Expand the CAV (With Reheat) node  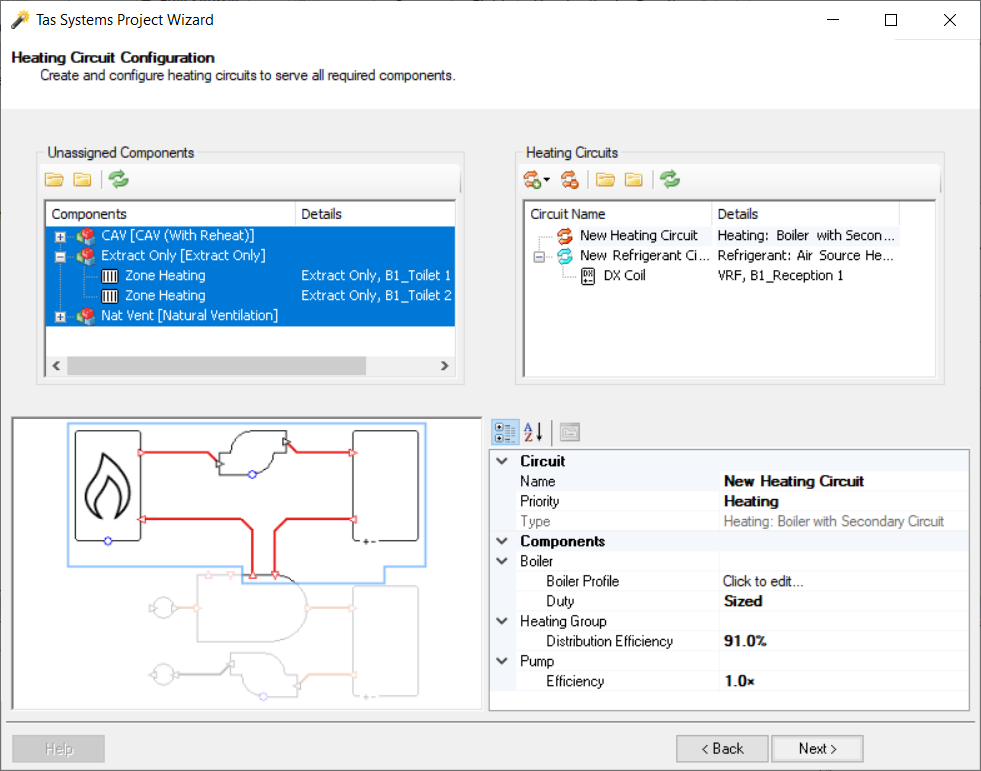tap(60, 237)
